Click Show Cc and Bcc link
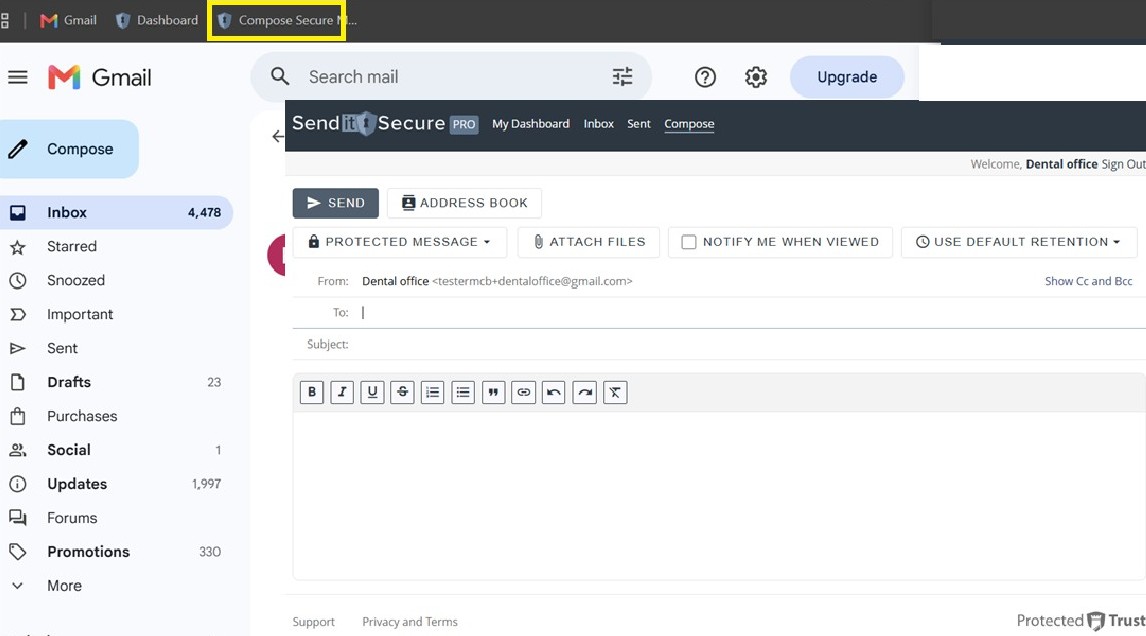The height and width of the screenshot is (636, 1146). (1088, 281)
